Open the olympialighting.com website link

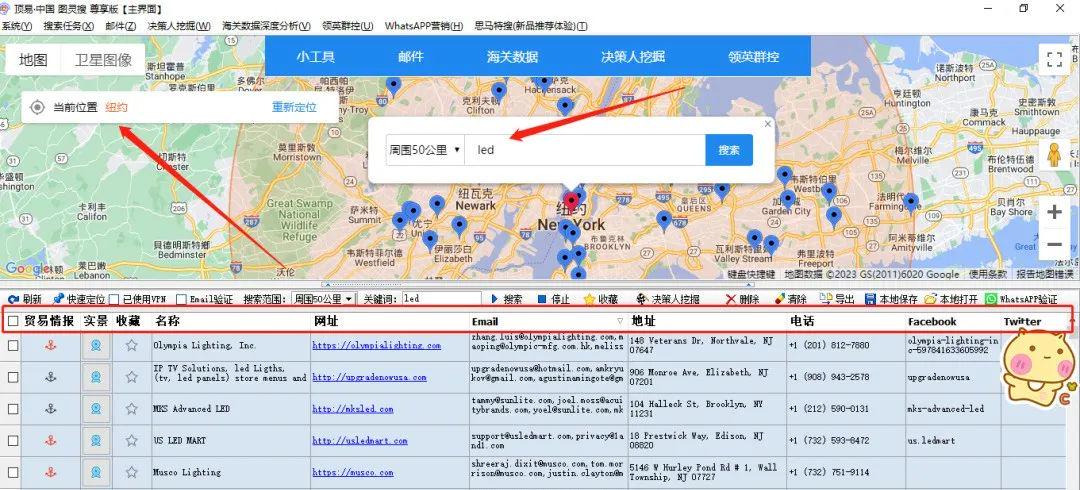click(376, 345)
